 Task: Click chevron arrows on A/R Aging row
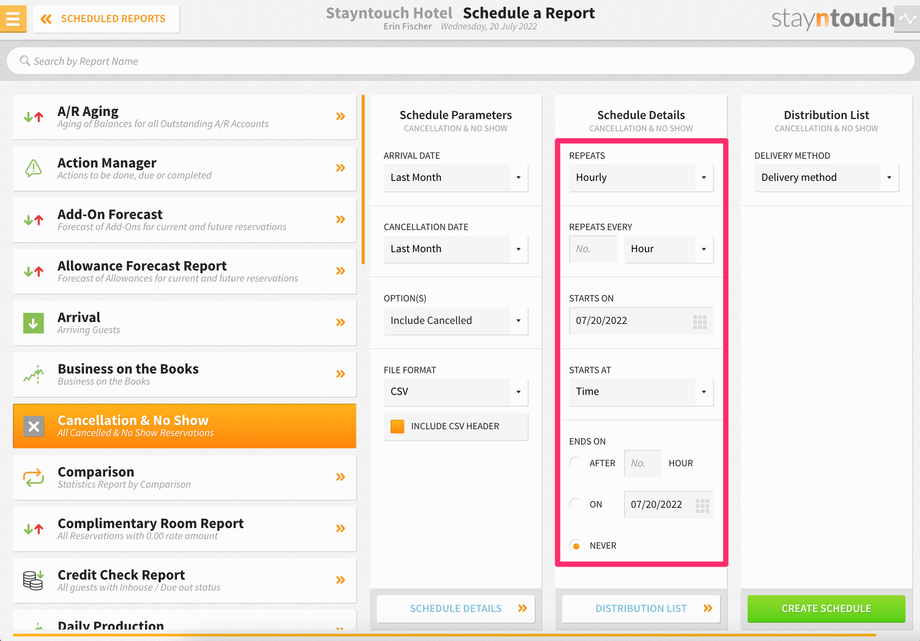[340, 116]
